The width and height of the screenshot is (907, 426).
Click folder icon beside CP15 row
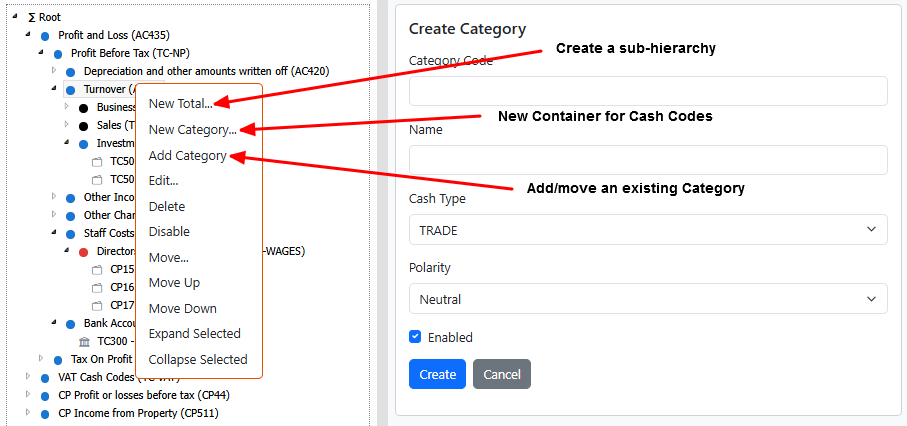[97, 270]
